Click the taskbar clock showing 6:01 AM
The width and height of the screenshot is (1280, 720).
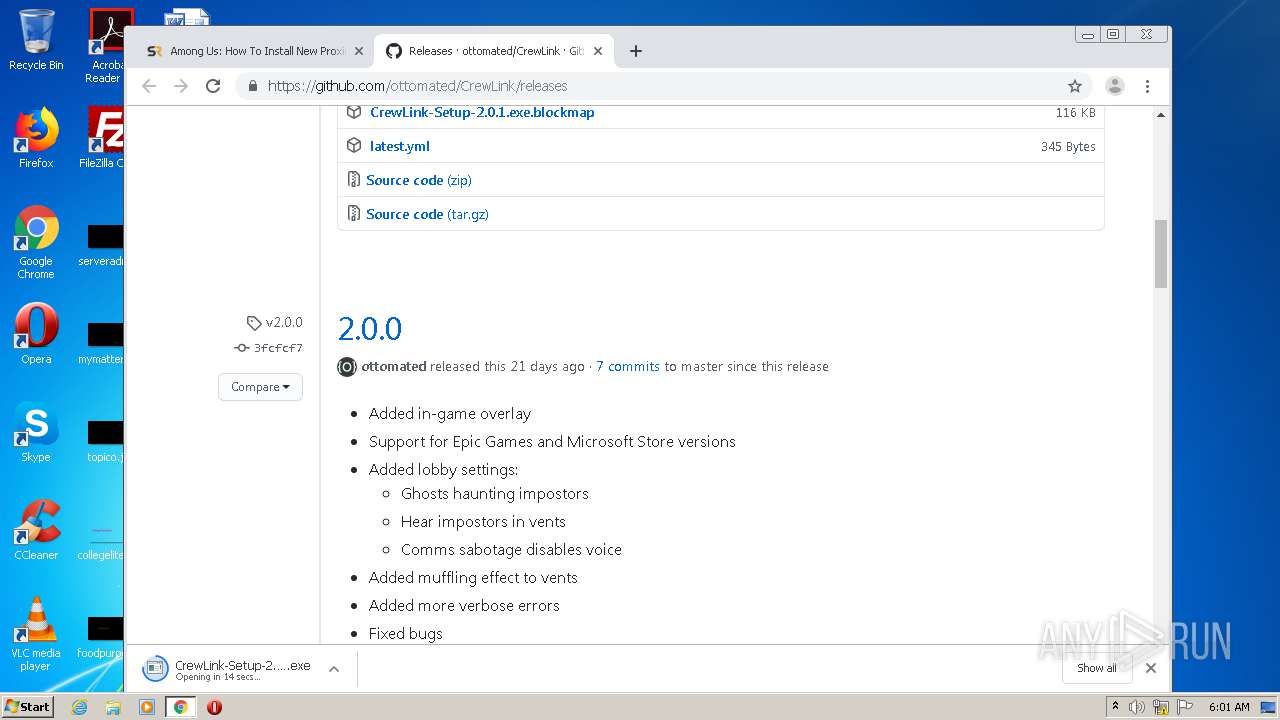coord(1229,707)
